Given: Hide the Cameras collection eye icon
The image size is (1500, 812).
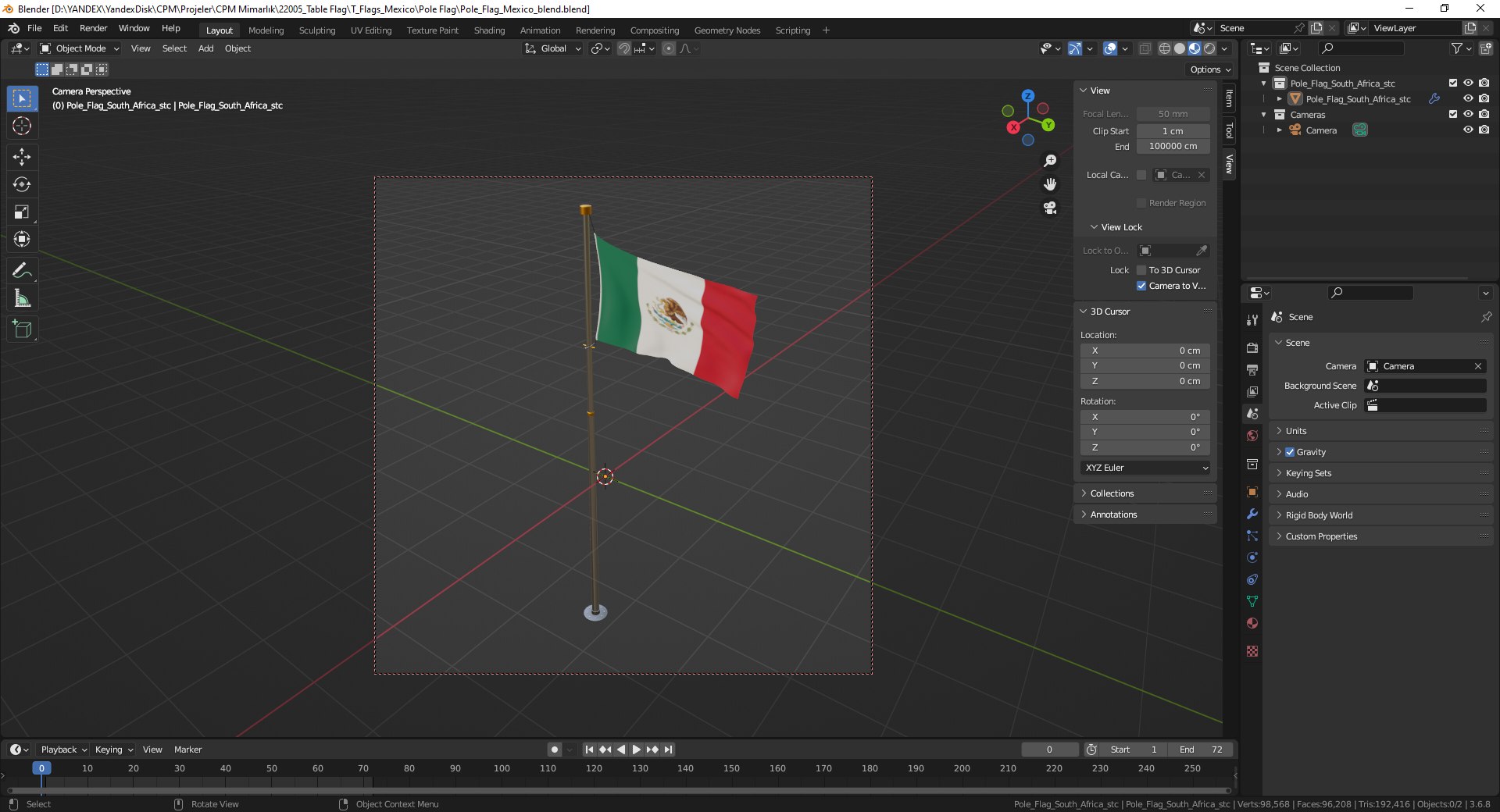Looking at the screenshot, I should pos(1468,114).
